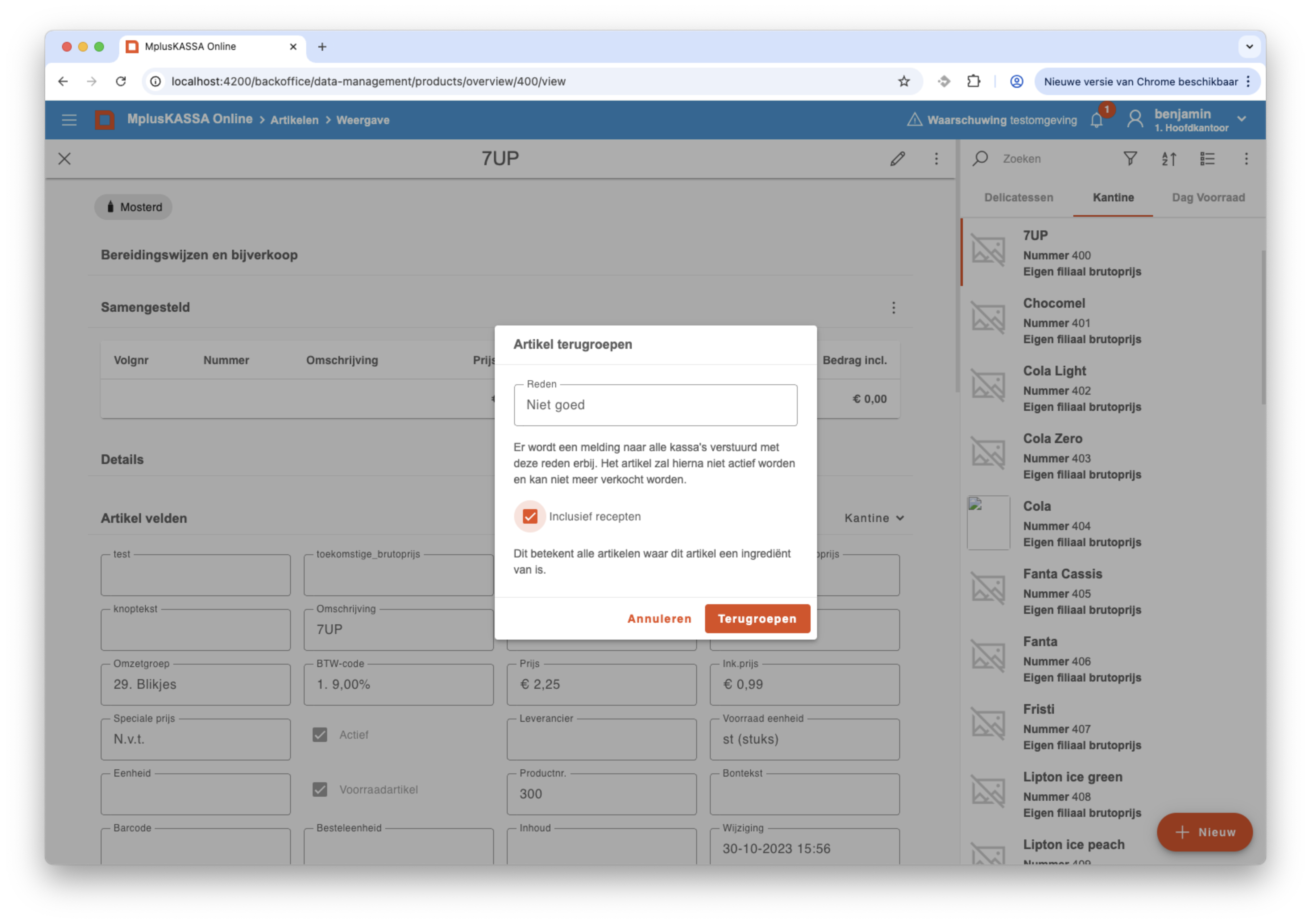Image resolution: width=1311 pixels, height=924 pixels.
Task: Click the article list vertical scrollbar
Action: [1263, 327]
